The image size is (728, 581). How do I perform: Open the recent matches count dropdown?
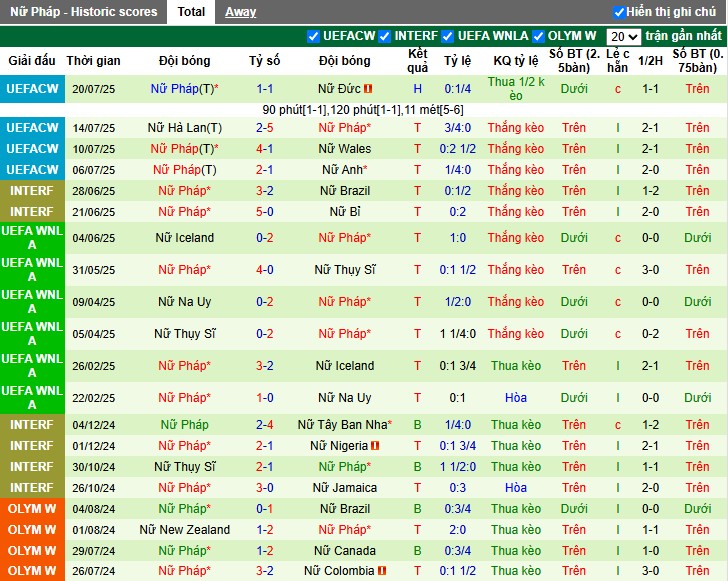click(x=623, y=36)
